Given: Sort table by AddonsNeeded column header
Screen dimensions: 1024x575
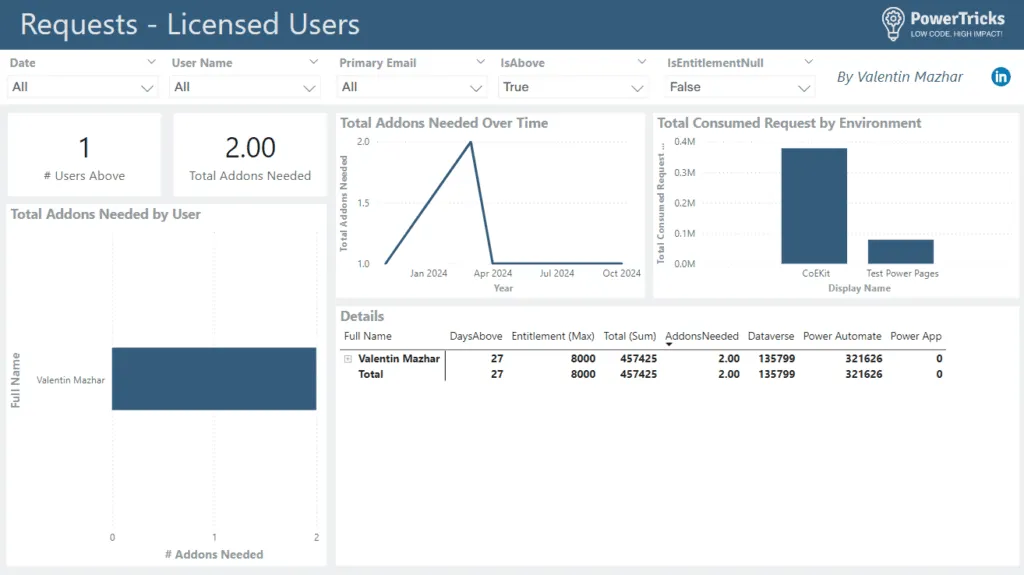Looking at the screenshot, I should point(701,336).
